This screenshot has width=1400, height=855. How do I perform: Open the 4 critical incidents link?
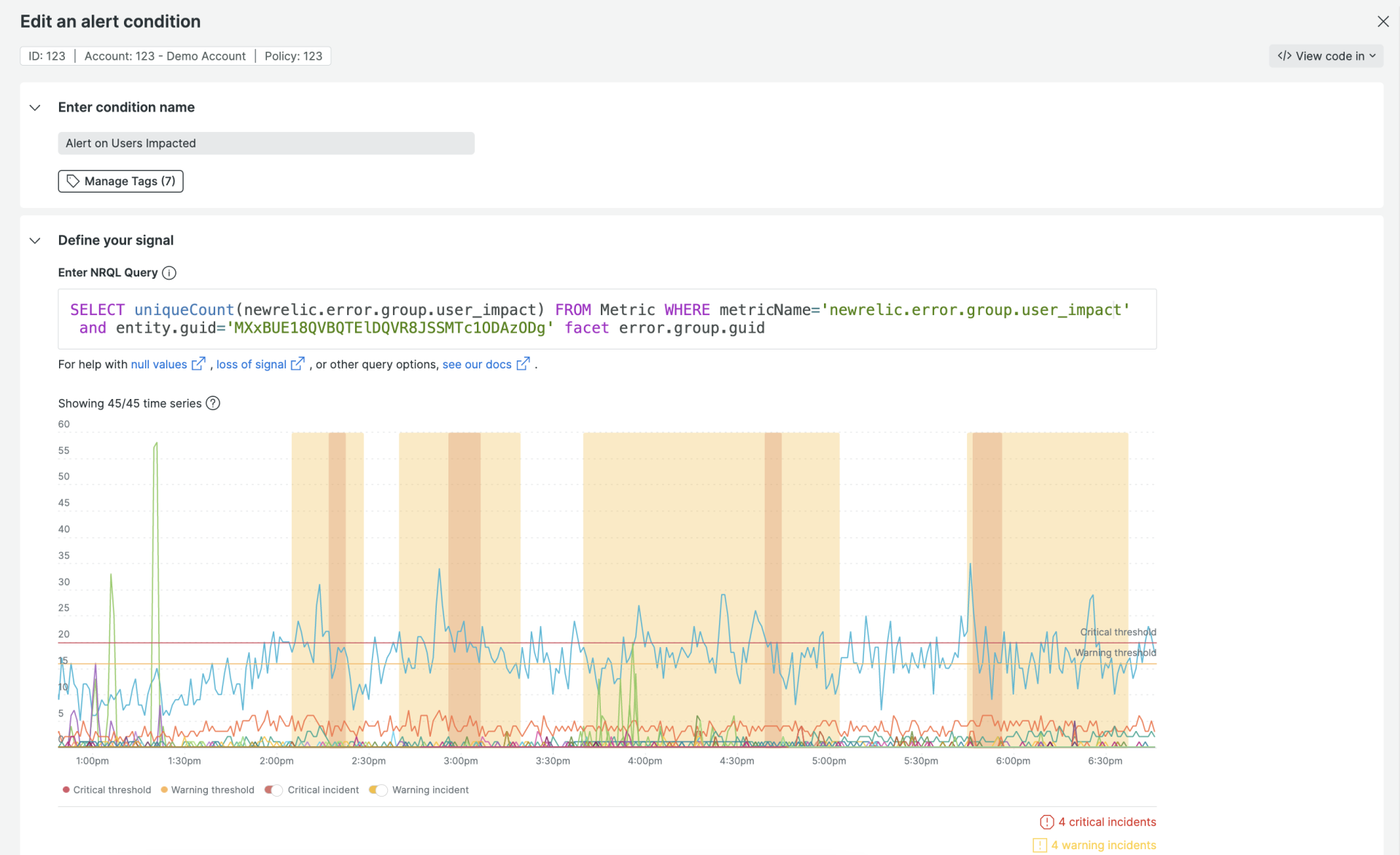1107,821
